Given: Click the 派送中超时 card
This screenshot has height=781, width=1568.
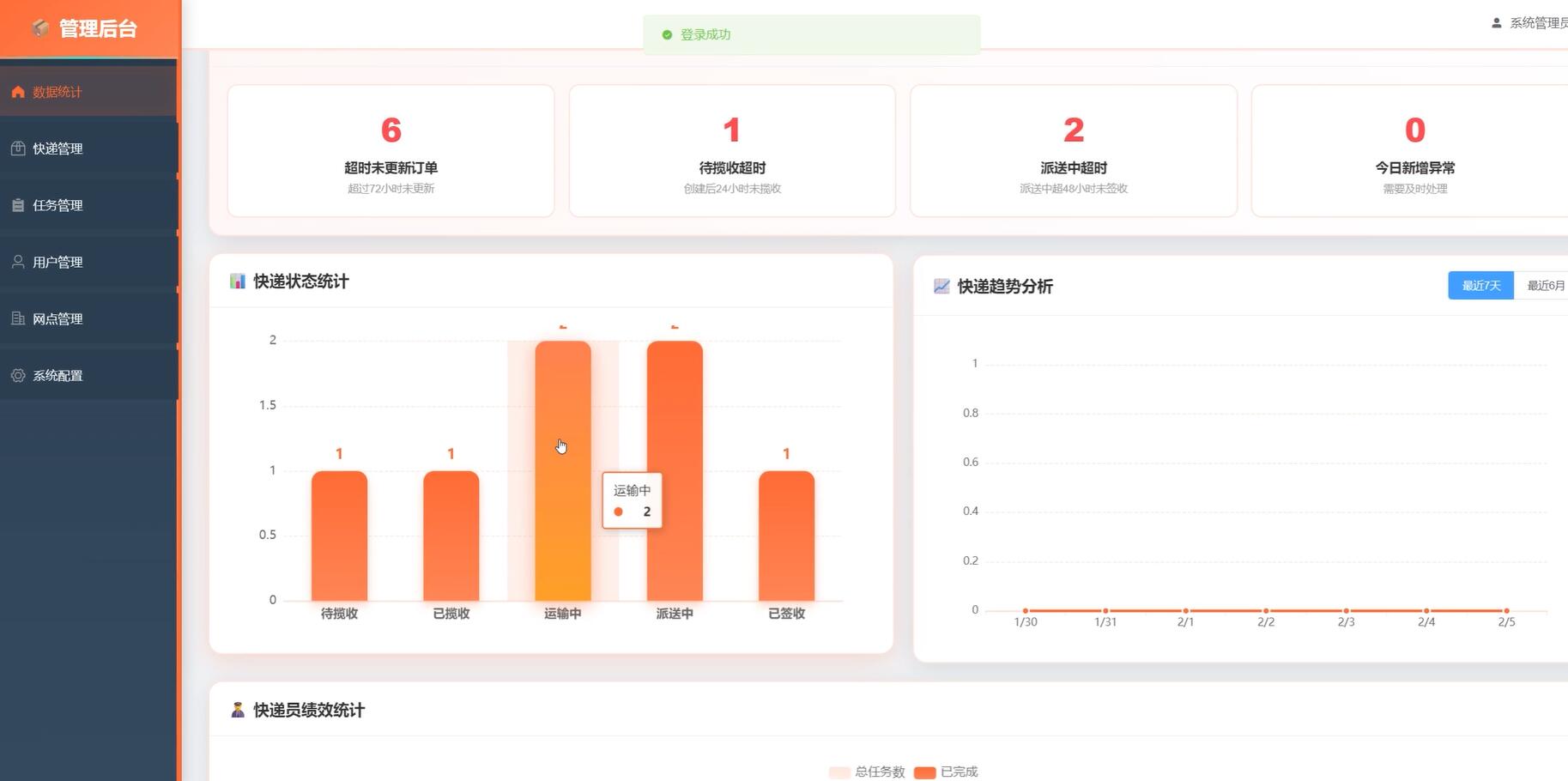Looking at the screenshot, I should [x=1074, y=150].
